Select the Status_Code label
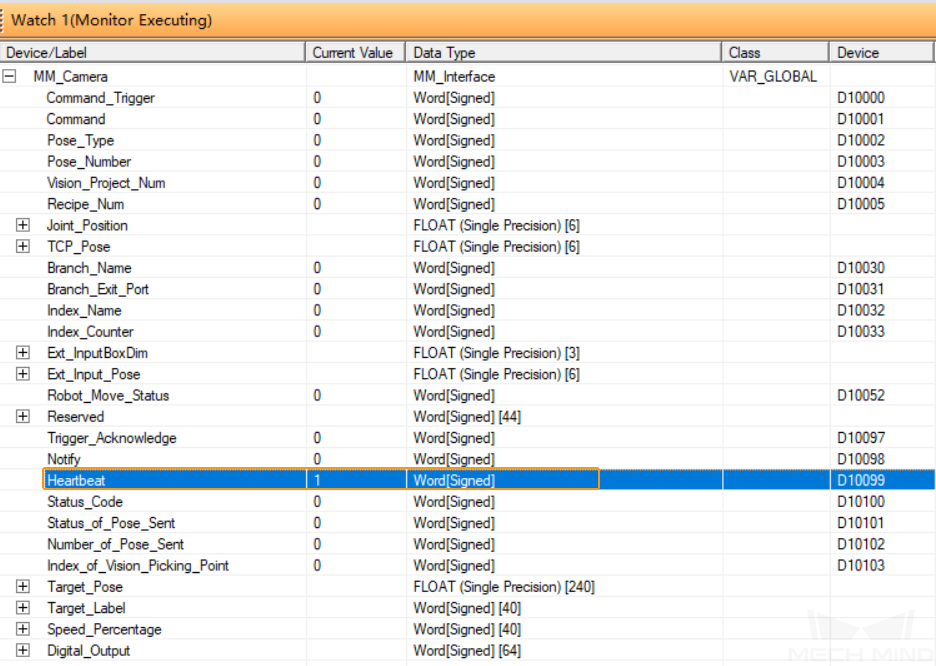Viewport: 936px width, 666px height. point(85,502)
